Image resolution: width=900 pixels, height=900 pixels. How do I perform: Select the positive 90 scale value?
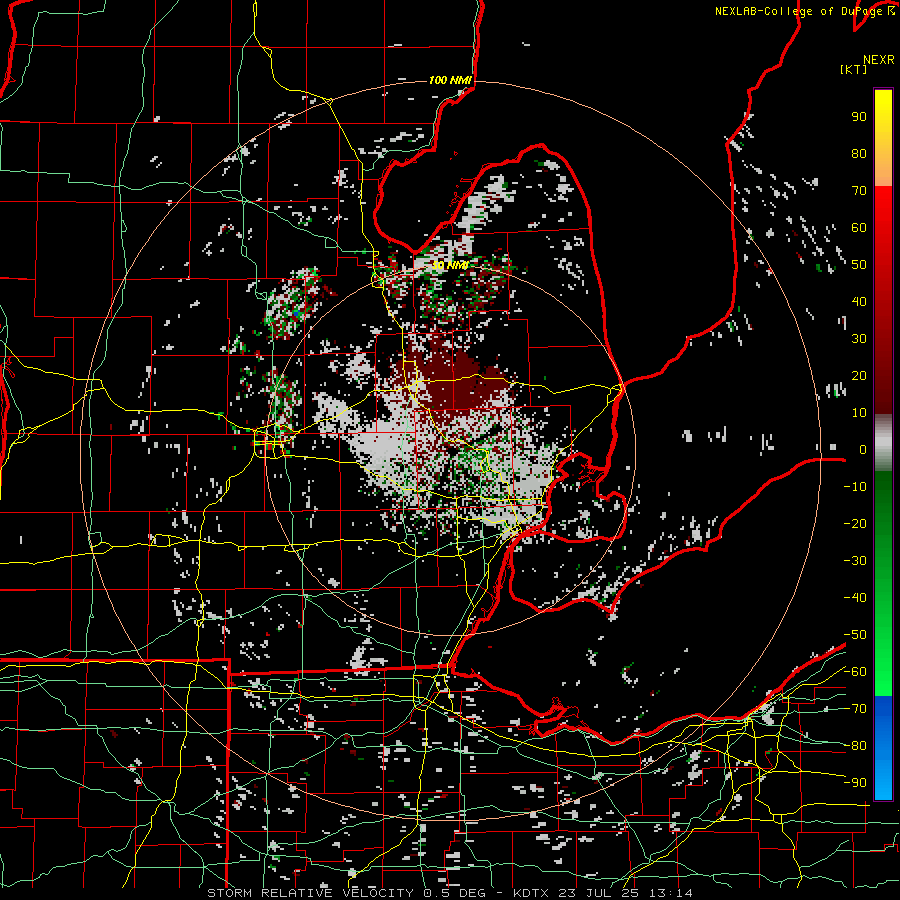pyautogui.click(x=859, y=117)
